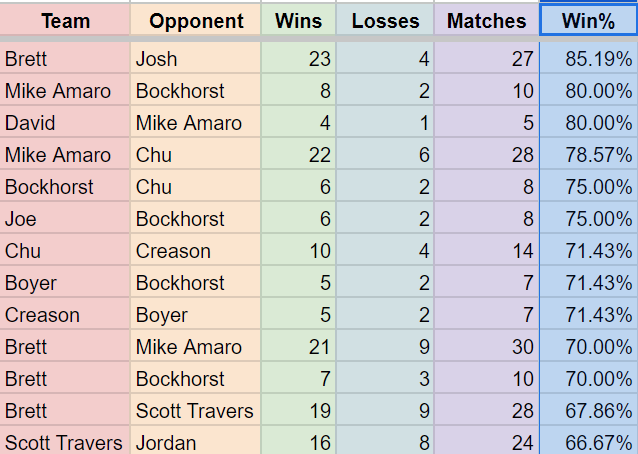Select the Losses header cell
Viewport: 638px width, 454px height.
pos(385,20)
